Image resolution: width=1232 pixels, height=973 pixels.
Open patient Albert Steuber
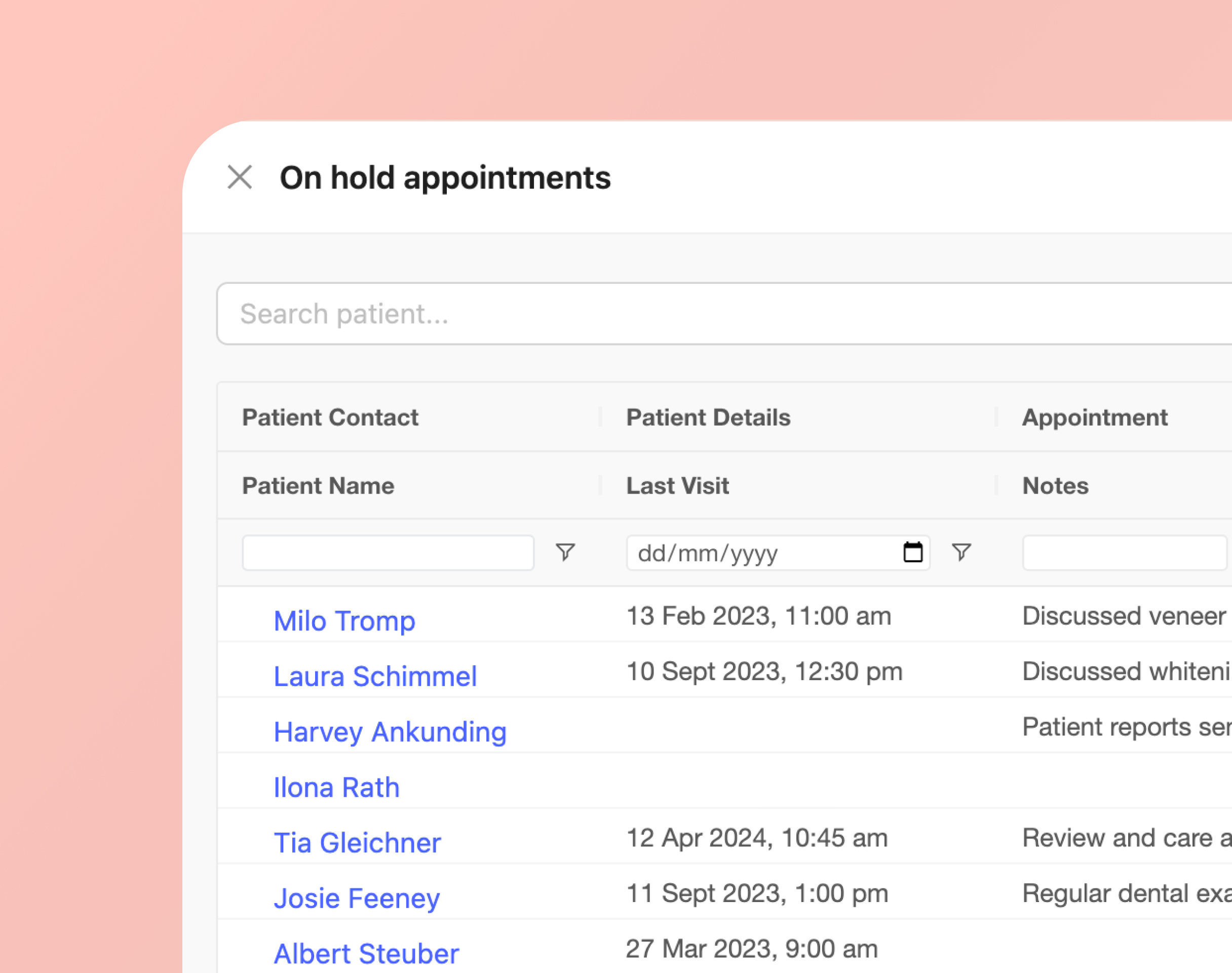pos(366,954)
